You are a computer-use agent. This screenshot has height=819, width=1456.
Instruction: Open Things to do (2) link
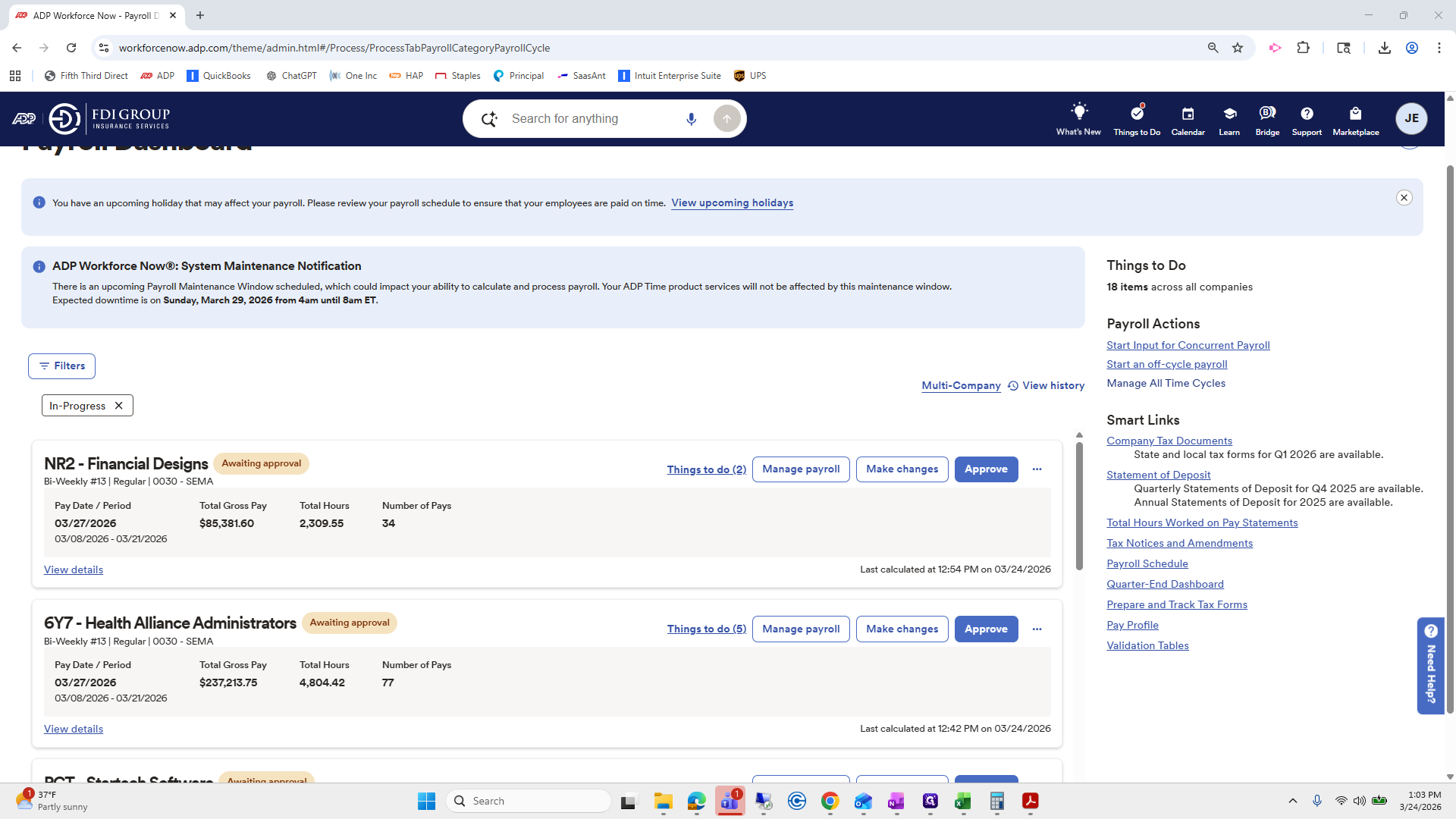[x=706, y=470]
